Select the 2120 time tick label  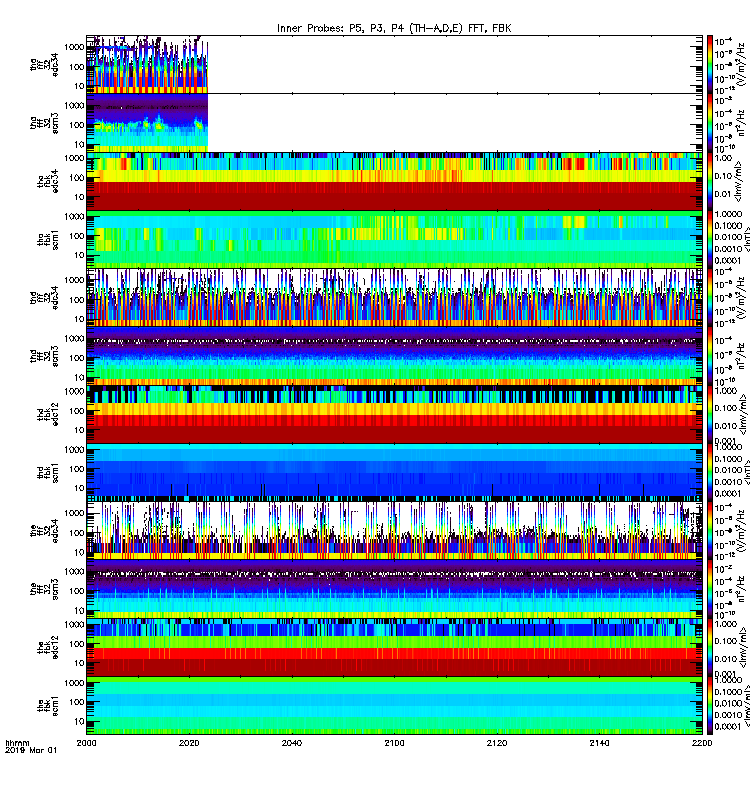pos(497,743)
